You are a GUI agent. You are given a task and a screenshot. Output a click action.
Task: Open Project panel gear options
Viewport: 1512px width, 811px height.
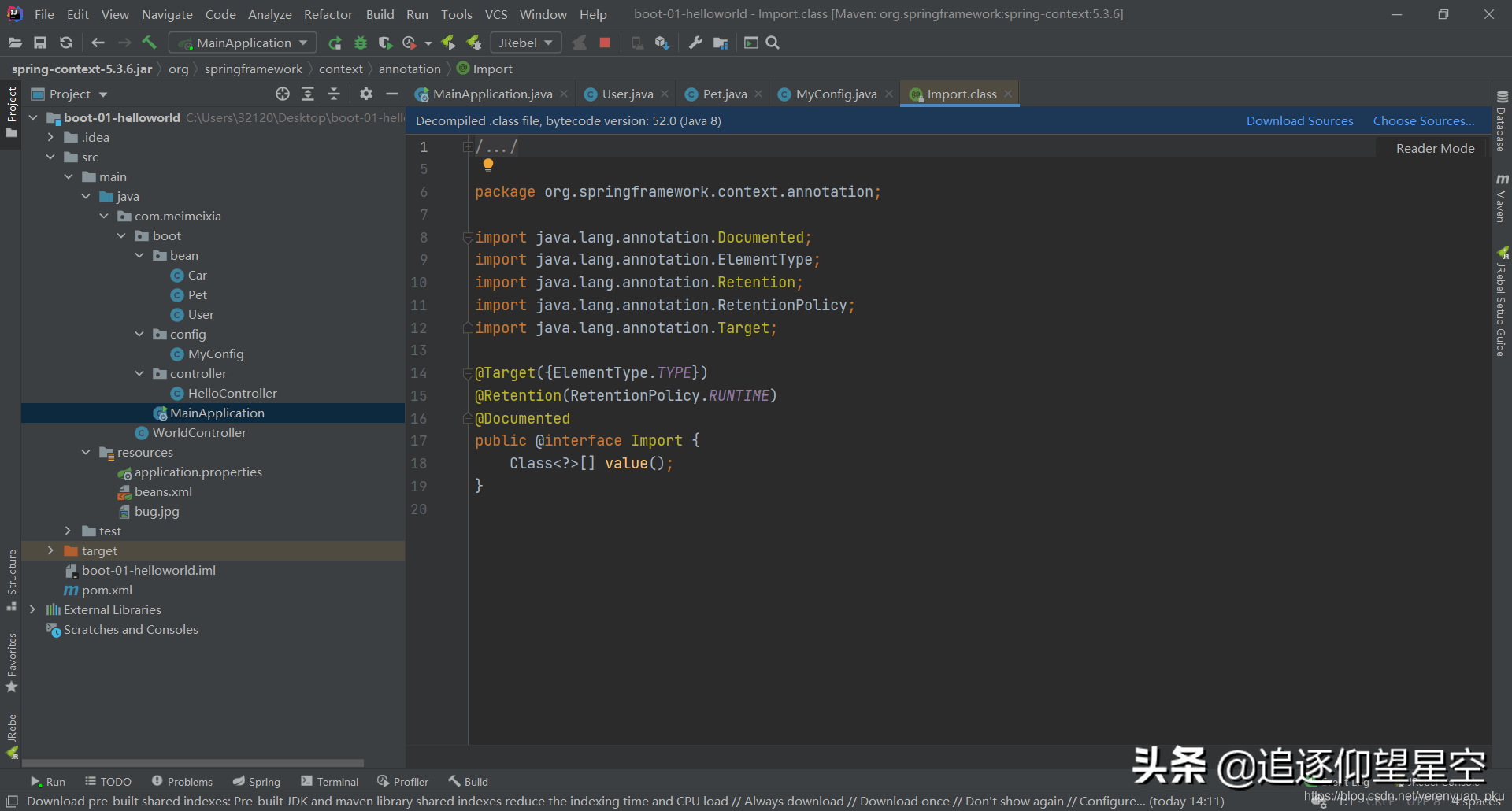click(x=366, y=94)
